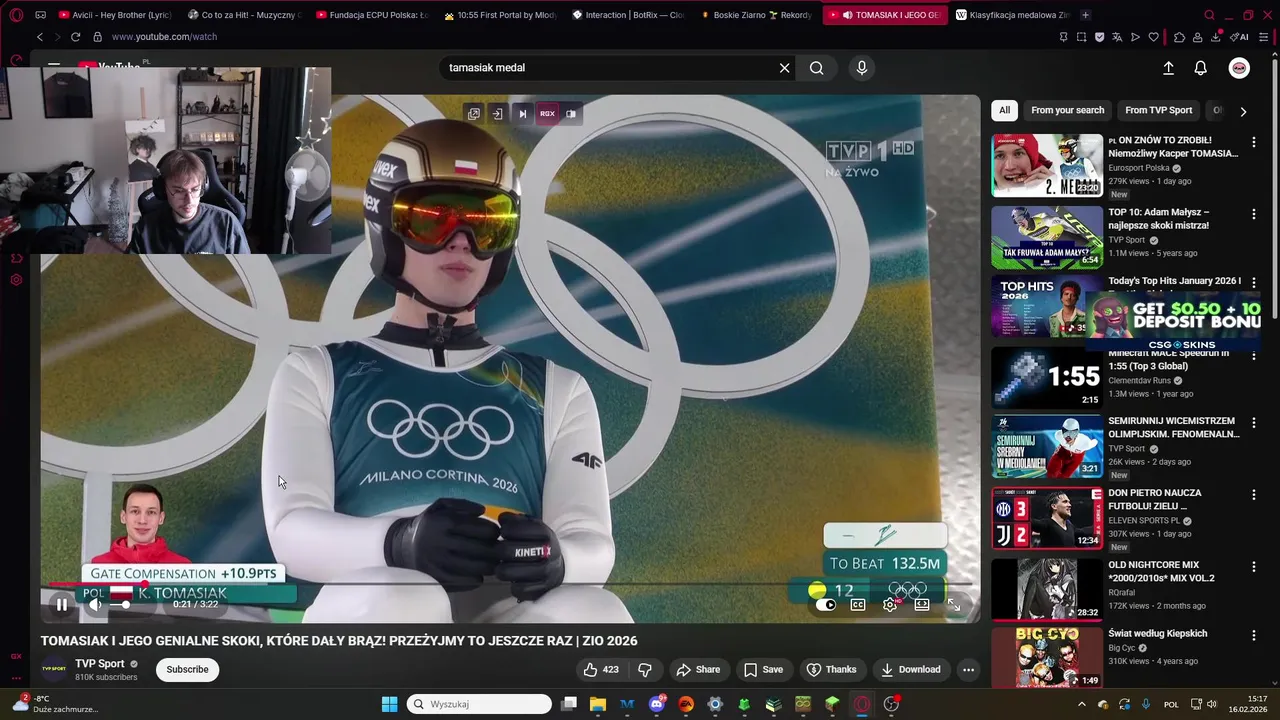Screen dimensions: 1280x720
Task: Click the next-track icon in video overlay toolbar
Action: (522, 114)
